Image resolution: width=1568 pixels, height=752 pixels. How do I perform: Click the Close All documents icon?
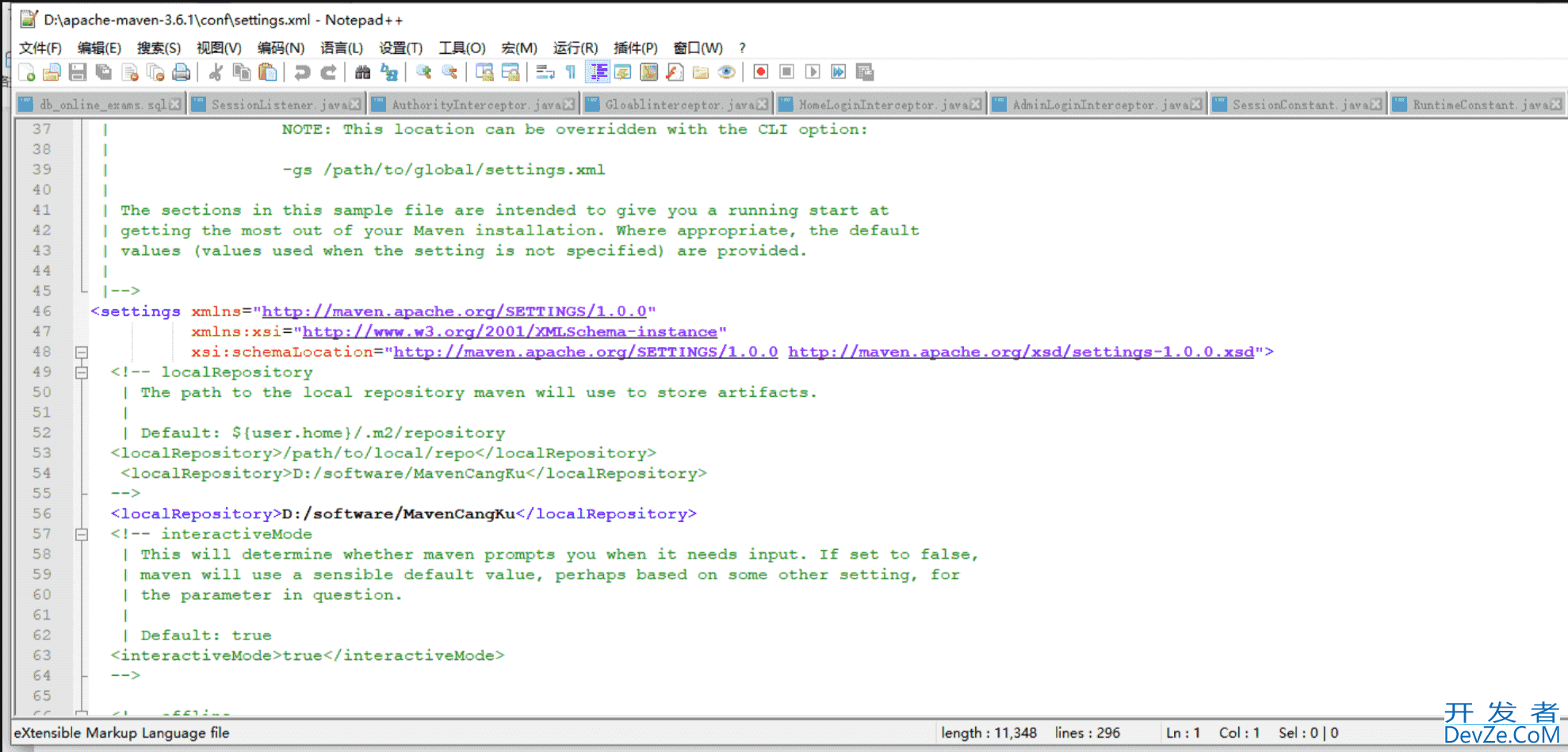pos(155,73)
